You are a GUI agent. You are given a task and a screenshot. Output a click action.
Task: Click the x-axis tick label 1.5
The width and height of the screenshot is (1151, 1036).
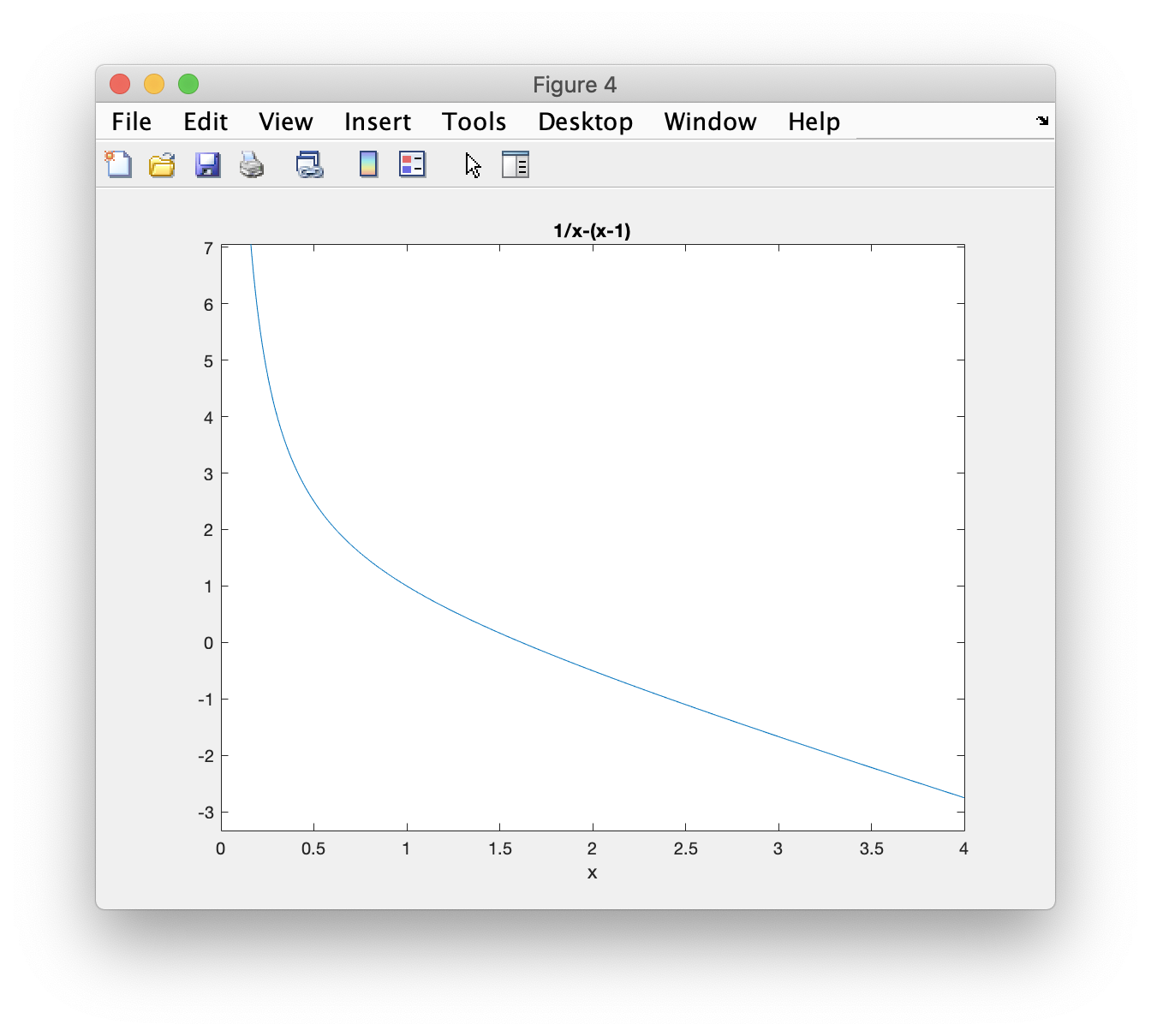pyautogui.click(x=499, y=848)
